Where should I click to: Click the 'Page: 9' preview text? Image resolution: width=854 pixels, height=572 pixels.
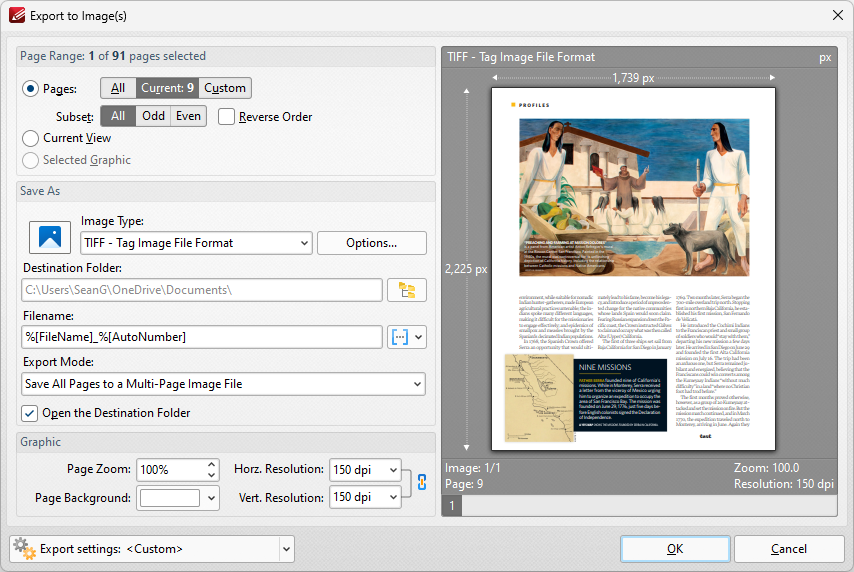pyautogui.click(x=464, y=484)
